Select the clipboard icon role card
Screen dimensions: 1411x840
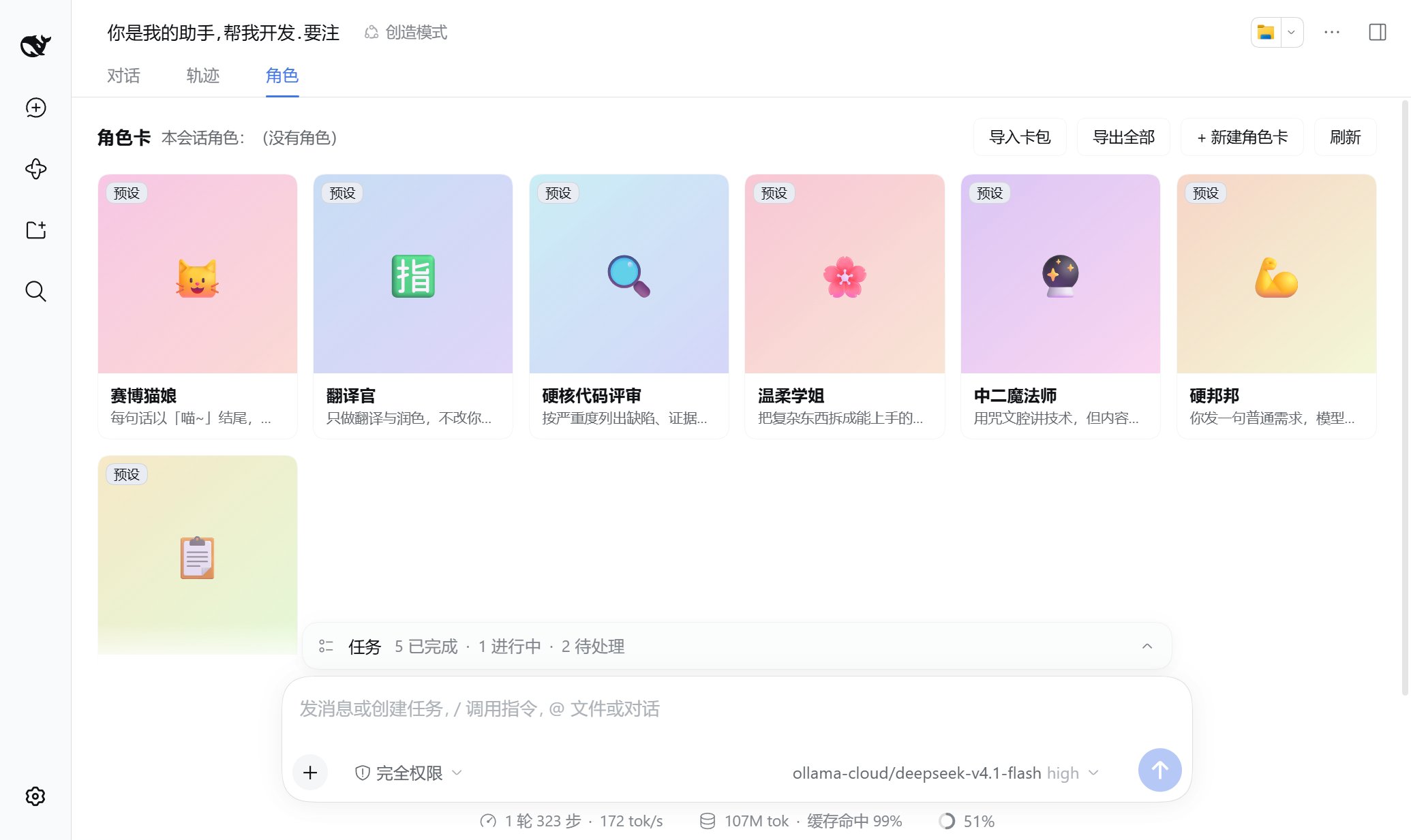[198, 555]
